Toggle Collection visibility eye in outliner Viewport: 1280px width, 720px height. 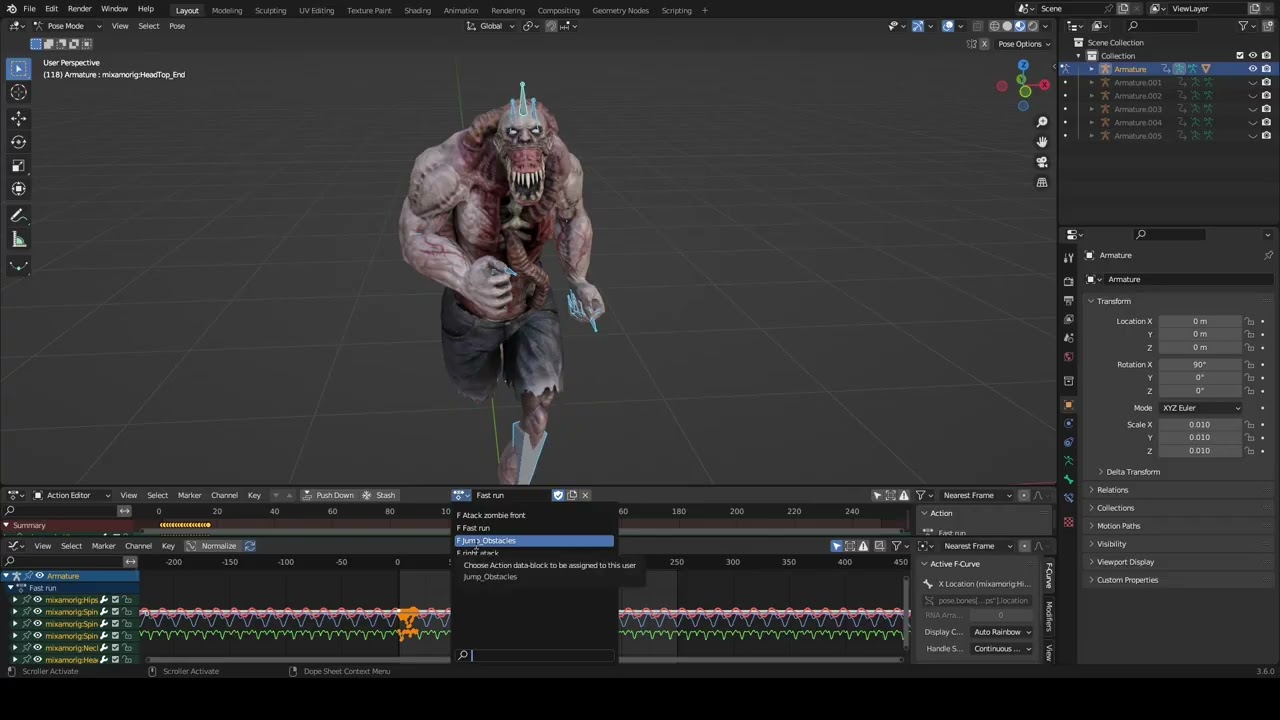pyautogui.click(x=1253, y=56)
